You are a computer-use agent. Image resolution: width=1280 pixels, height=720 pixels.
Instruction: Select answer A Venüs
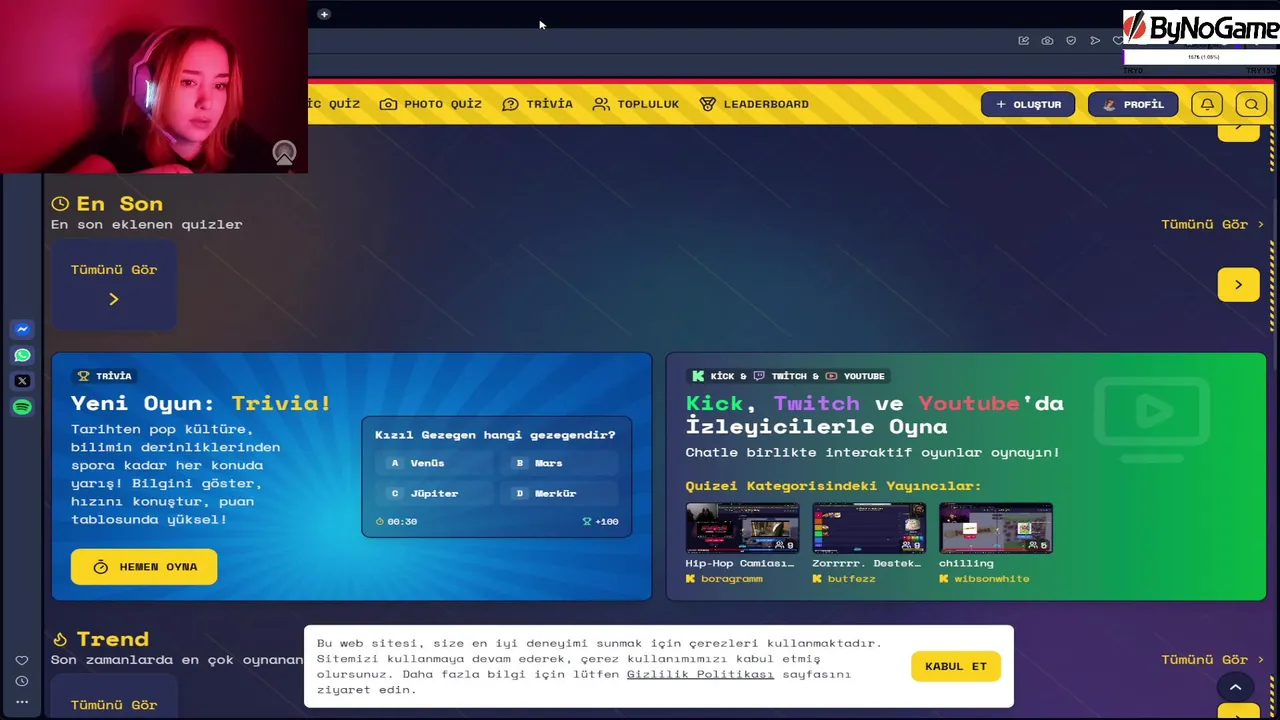point(434,463)
